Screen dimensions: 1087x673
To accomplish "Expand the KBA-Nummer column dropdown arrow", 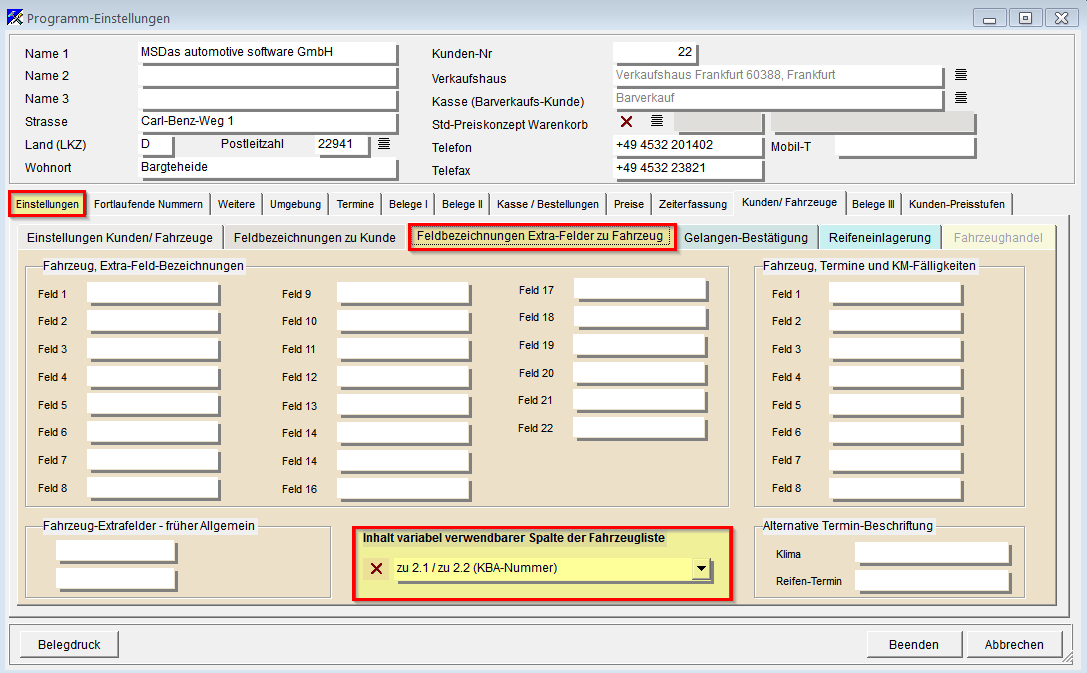I will [x=702, y=569].
